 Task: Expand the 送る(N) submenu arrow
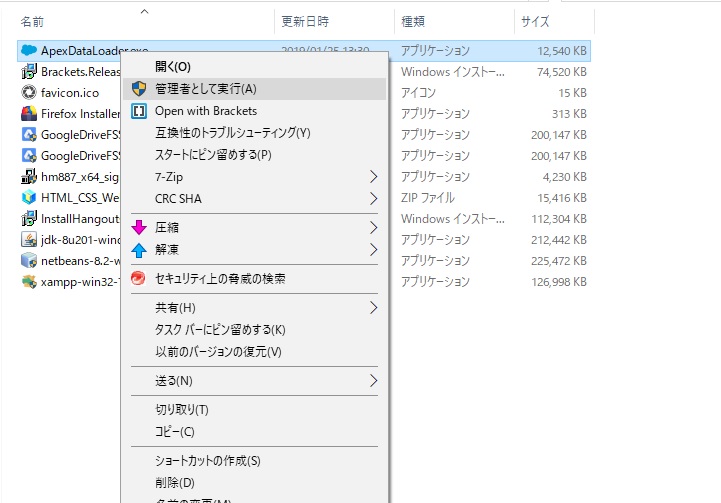click(x=373, y=381)
